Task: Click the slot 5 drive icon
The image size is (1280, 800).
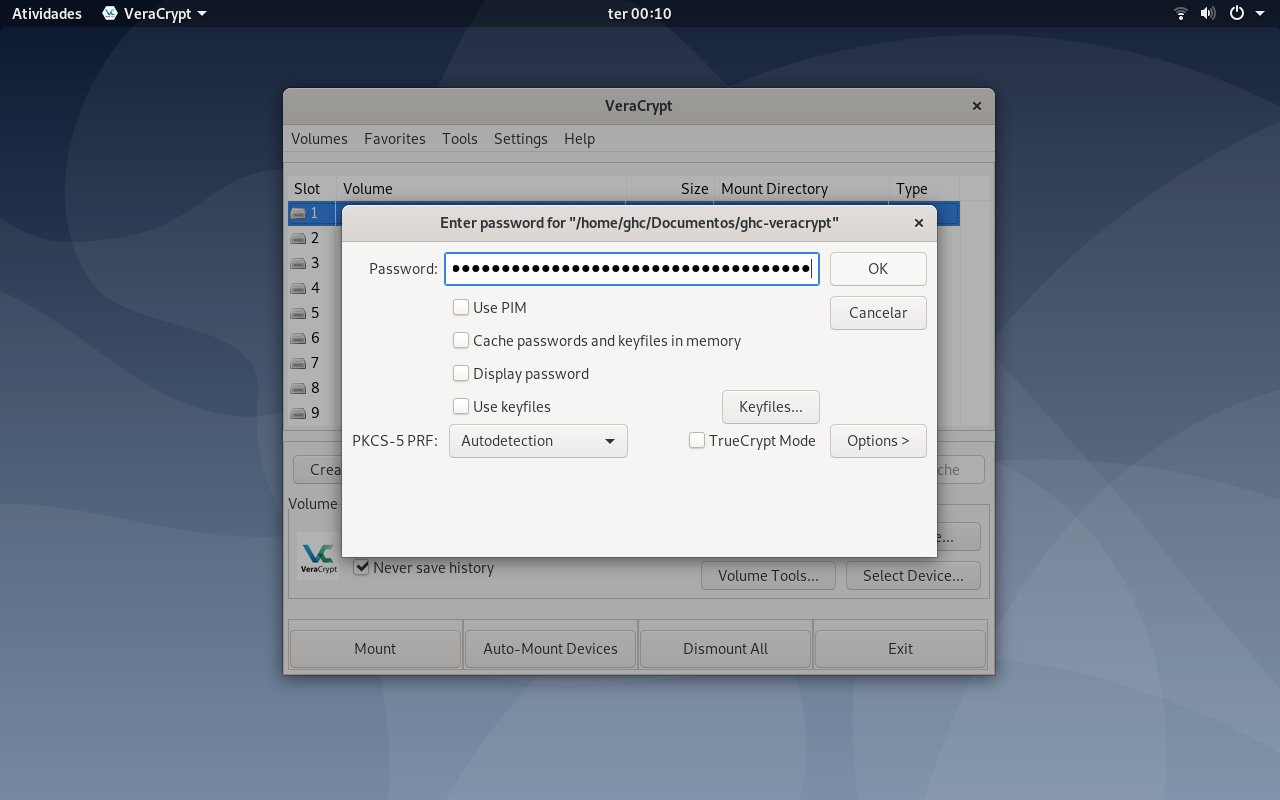Action: (x=298, y=313)
